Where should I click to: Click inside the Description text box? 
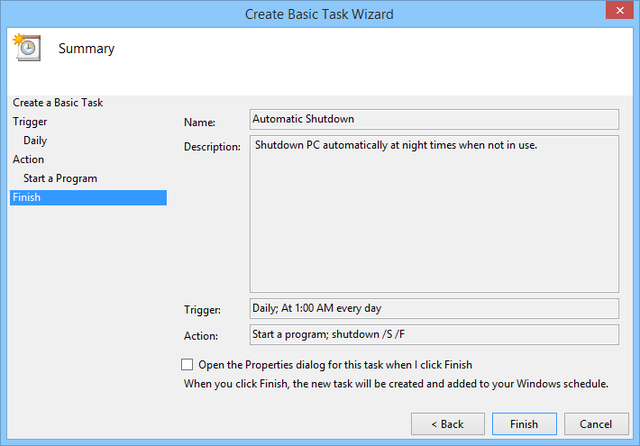(434, 214)
